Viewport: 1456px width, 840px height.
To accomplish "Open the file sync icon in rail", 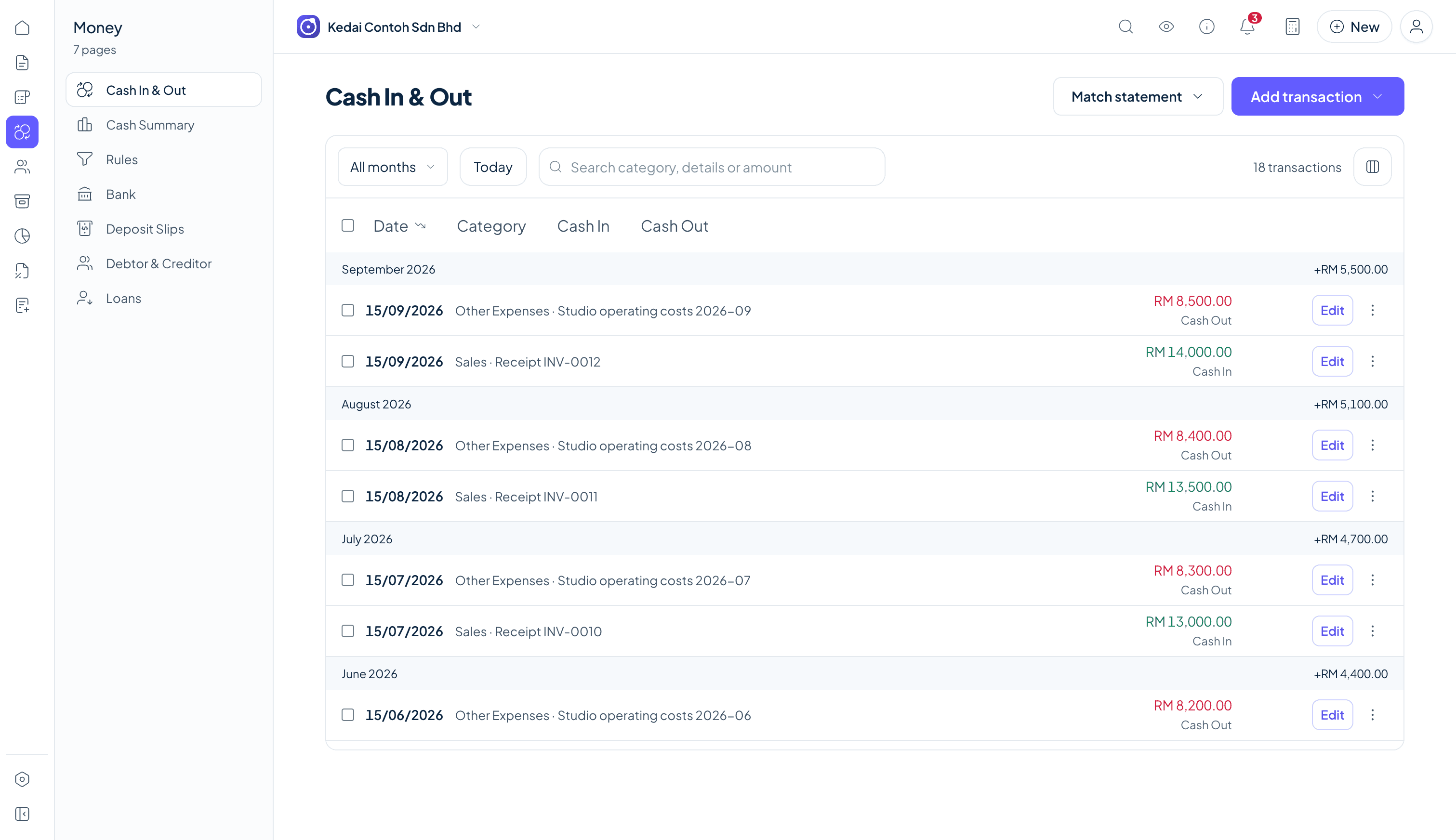I will 22,271.
